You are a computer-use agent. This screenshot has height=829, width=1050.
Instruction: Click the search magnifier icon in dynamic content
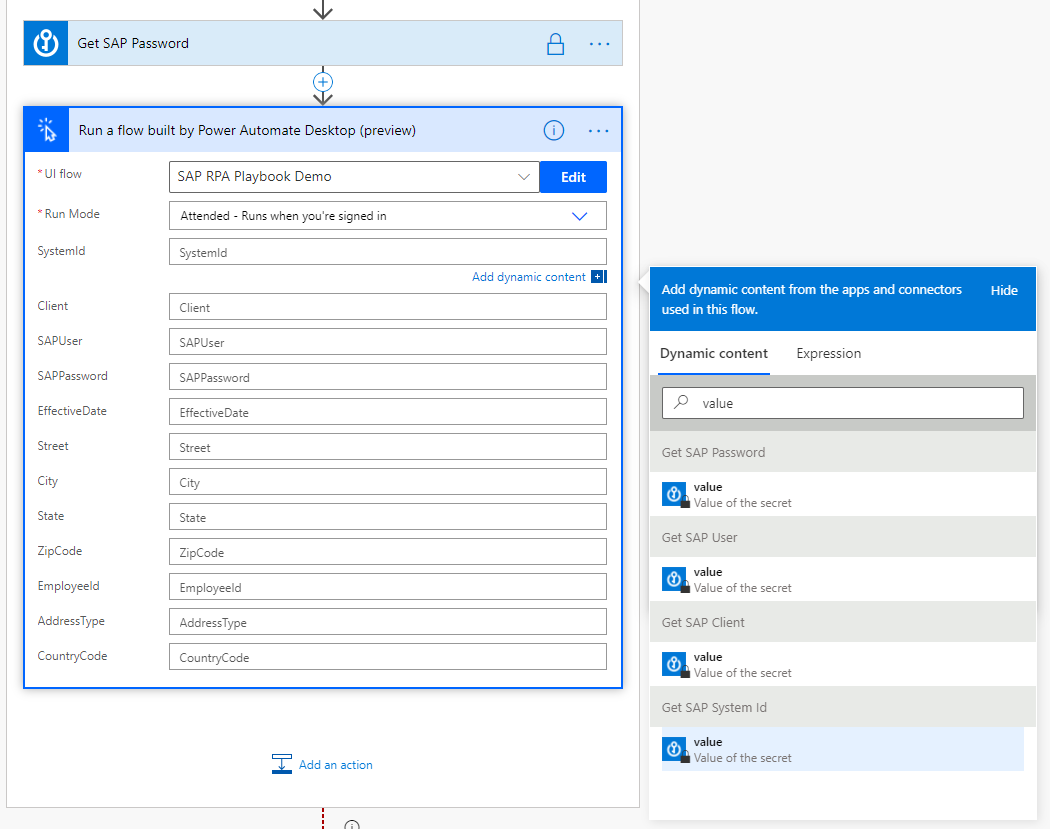681,402
